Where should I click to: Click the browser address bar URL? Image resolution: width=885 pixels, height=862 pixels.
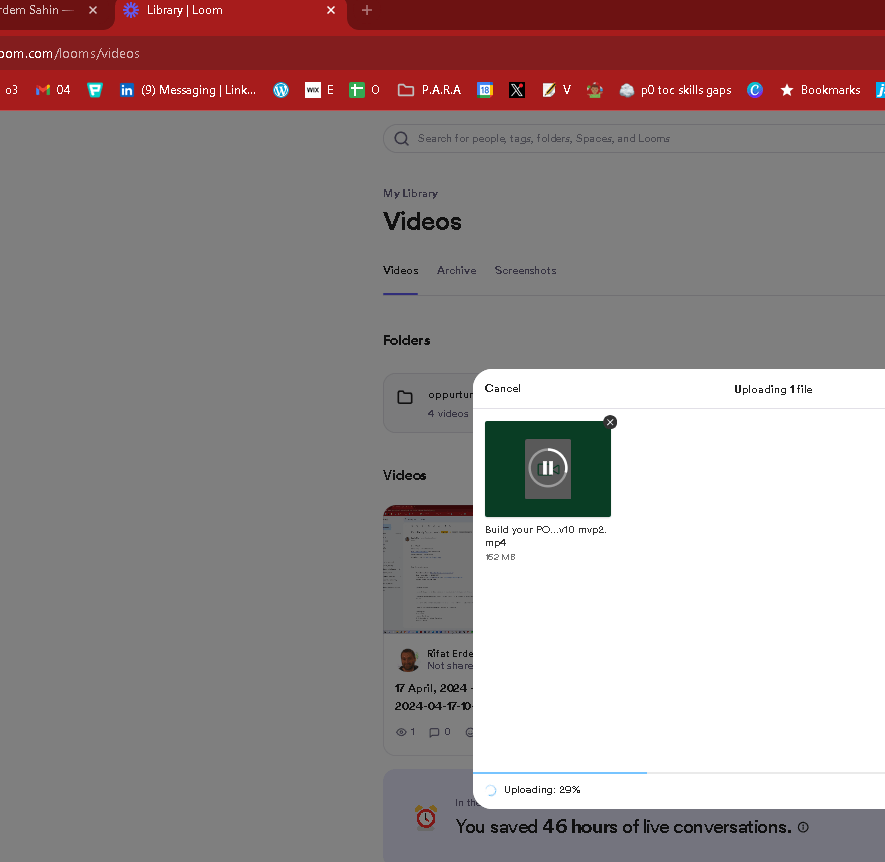pyautogui.click(x=70, y=54)
